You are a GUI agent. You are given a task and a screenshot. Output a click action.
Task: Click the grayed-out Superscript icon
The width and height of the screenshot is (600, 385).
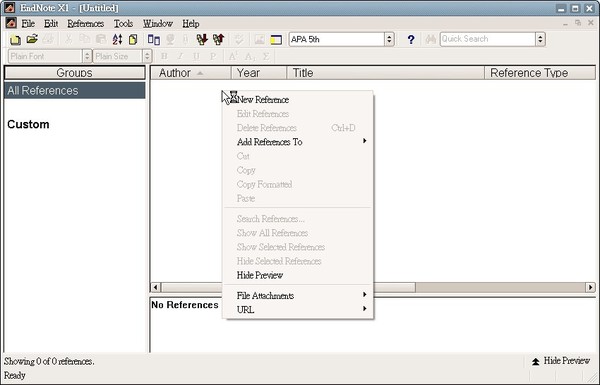pos(233,56)
